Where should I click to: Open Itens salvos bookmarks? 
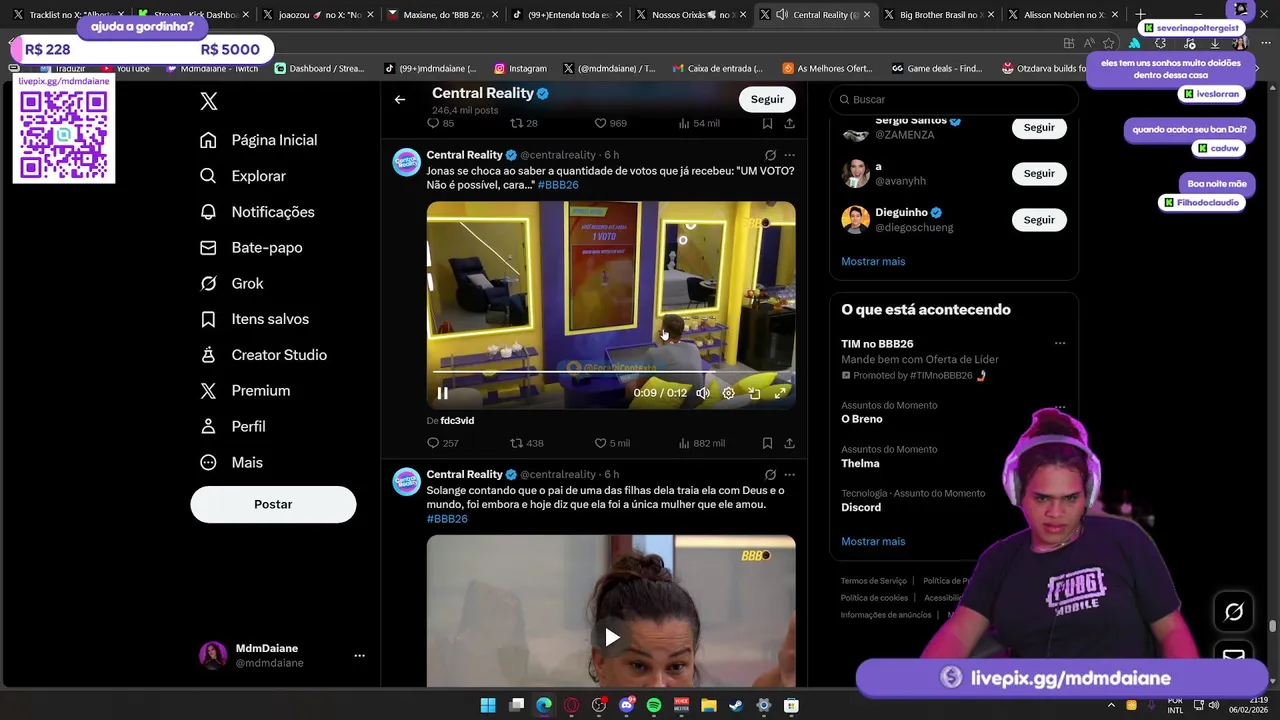(254, 319)
